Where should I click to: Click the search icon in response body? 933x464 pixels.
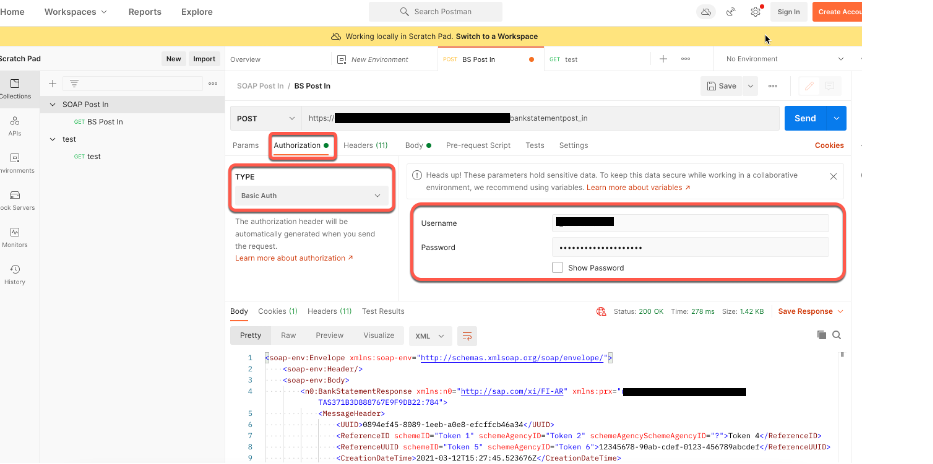836,335
